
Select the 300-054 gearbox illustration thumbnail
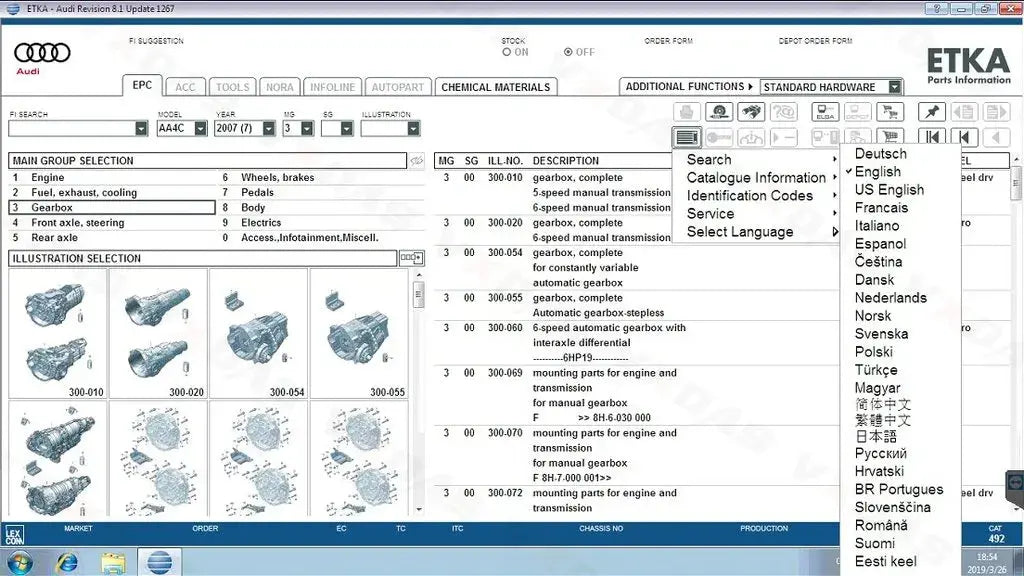click(259, 333)
